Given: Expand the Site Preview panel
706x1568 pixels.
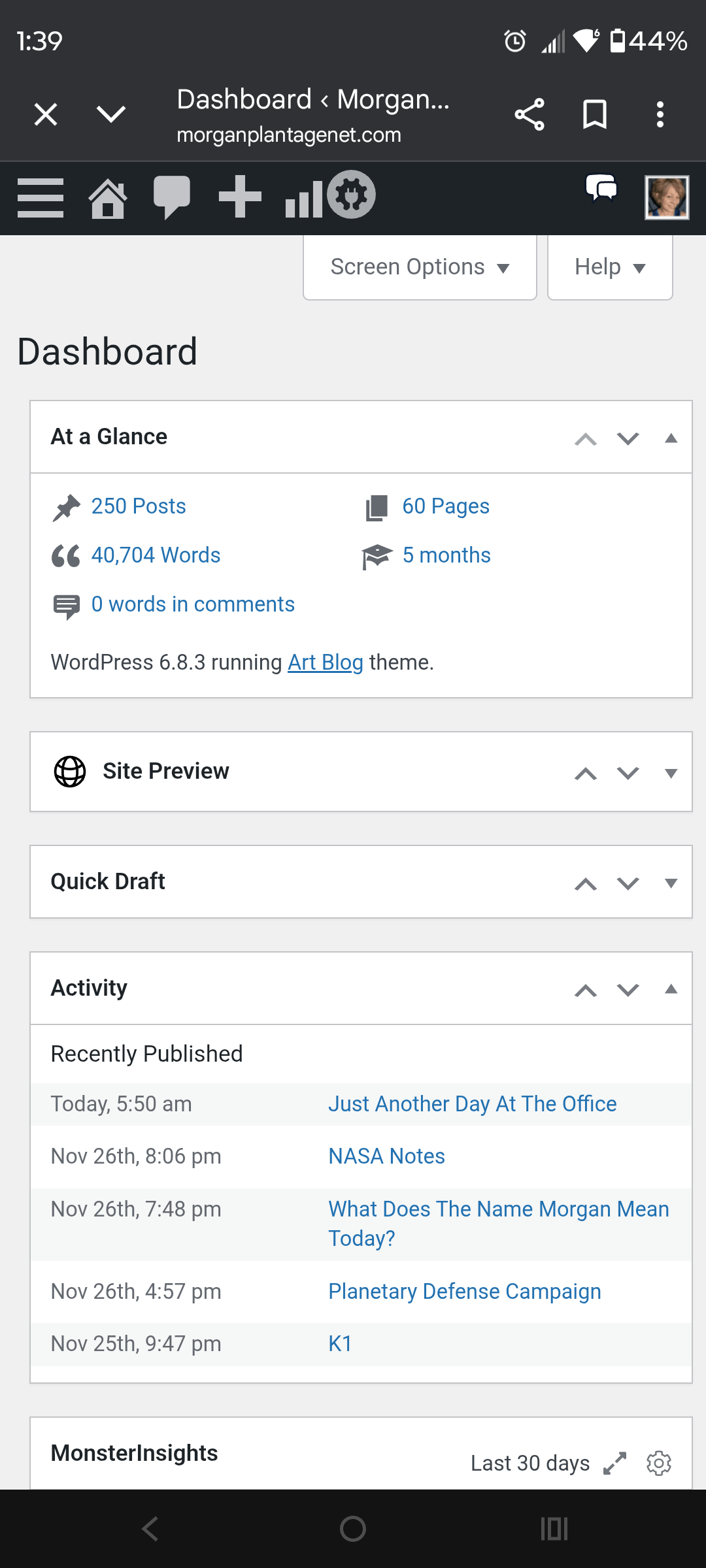Looking at the screenshot, I should [x=671, y=773].
